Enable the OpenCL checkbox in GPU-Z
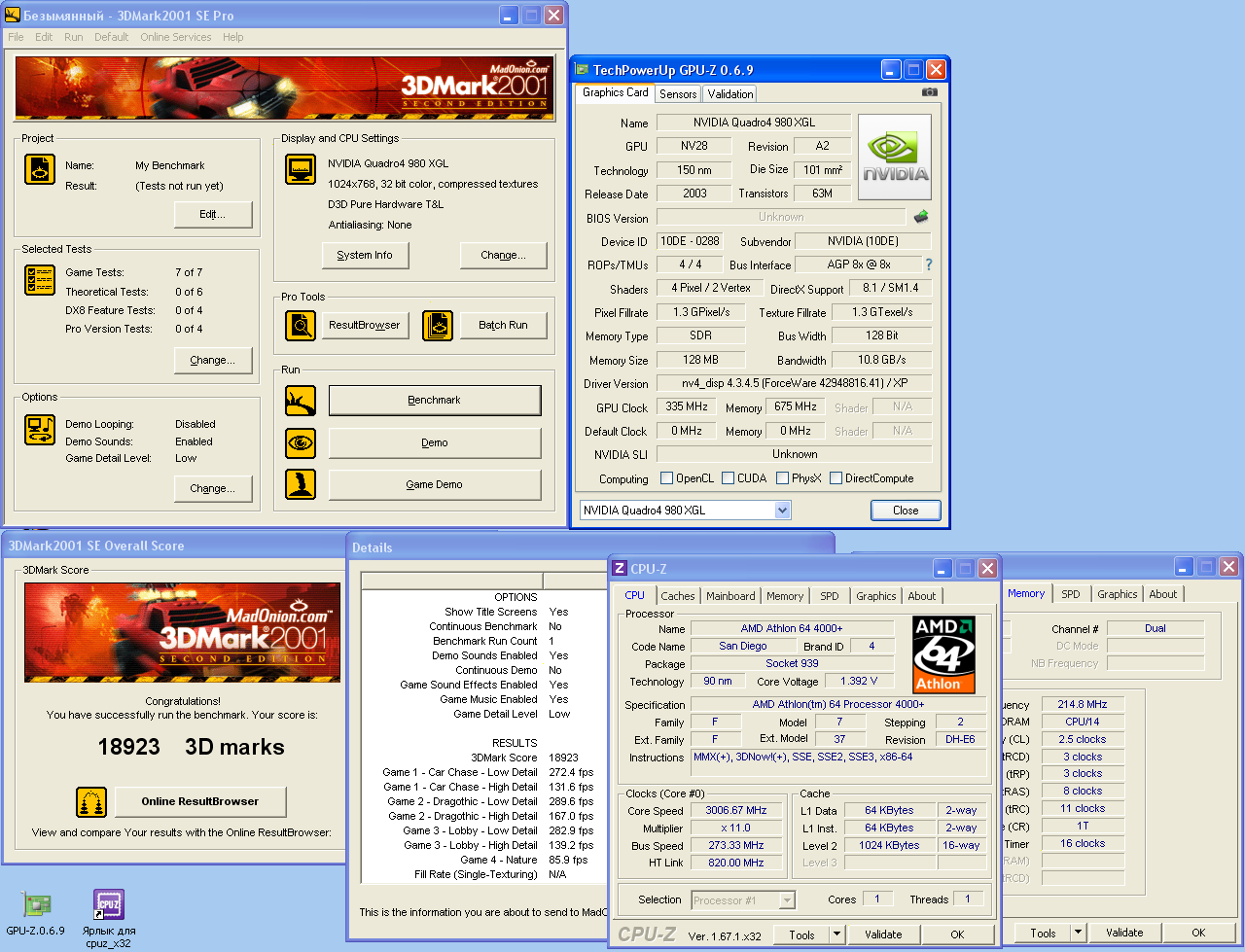This screenshot has height=952, width=1245. point(666,478)
